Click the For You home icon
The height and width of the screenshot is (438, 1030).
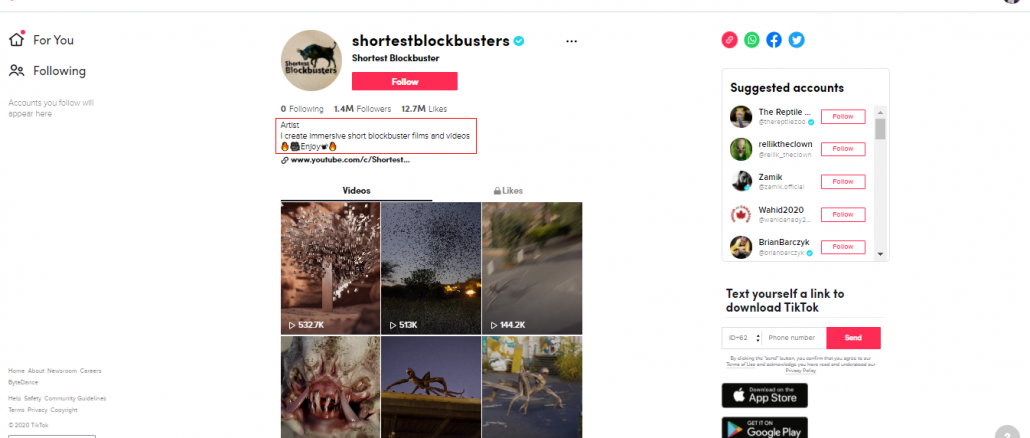point(16,39)
